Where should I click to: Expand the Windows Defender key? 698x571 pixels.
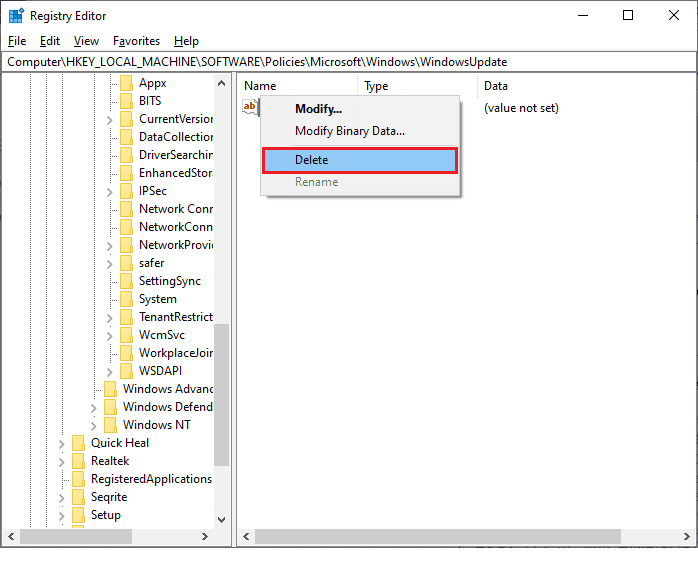click(93, 408)
